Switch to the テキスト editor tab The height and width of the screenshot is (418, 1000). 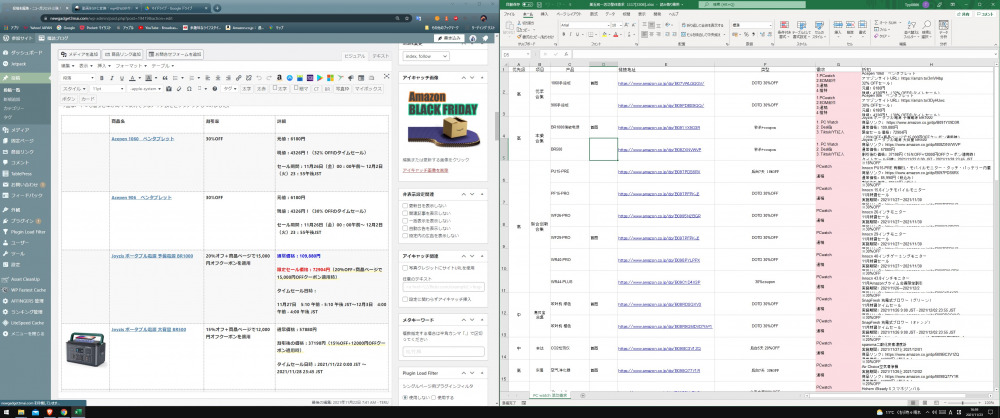(381, 56)
